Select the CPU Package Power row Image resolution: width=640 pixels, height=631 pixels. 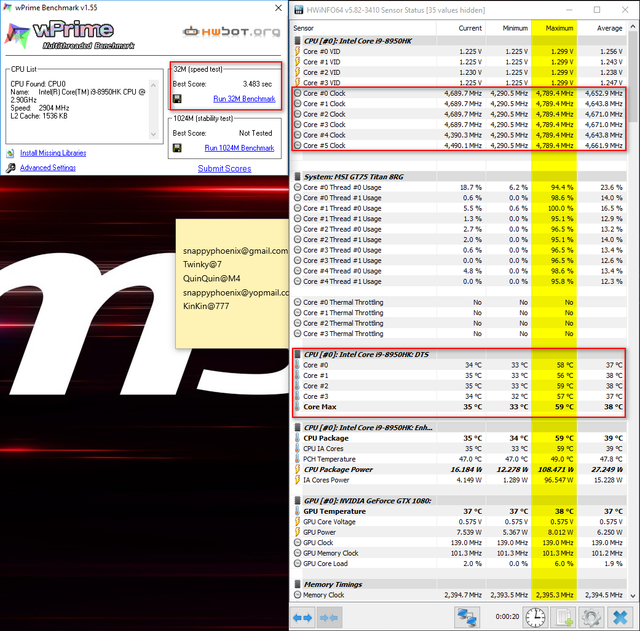coord(460,469)
